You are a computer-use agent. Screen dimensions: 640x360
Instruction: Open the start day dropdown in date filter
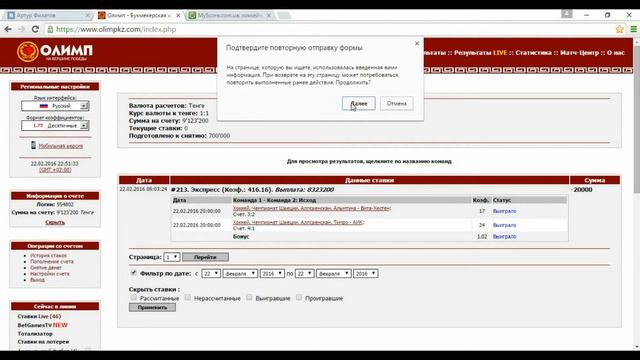[211, 273]
